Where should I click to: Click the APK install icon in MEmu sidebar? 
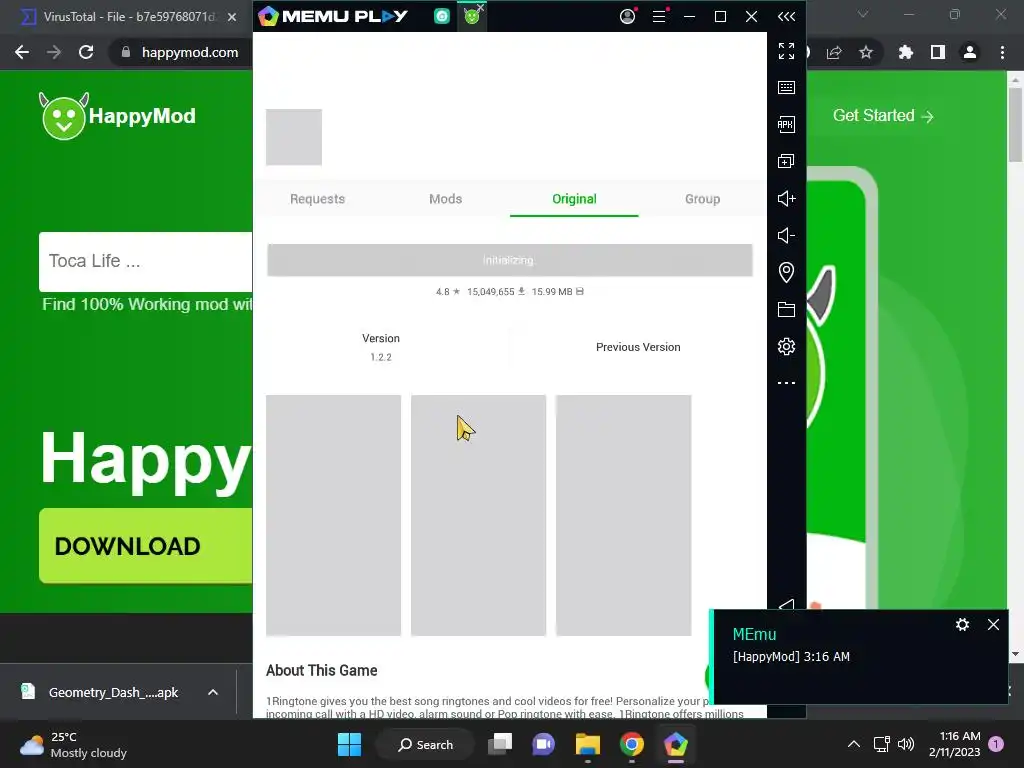(786, 125)
